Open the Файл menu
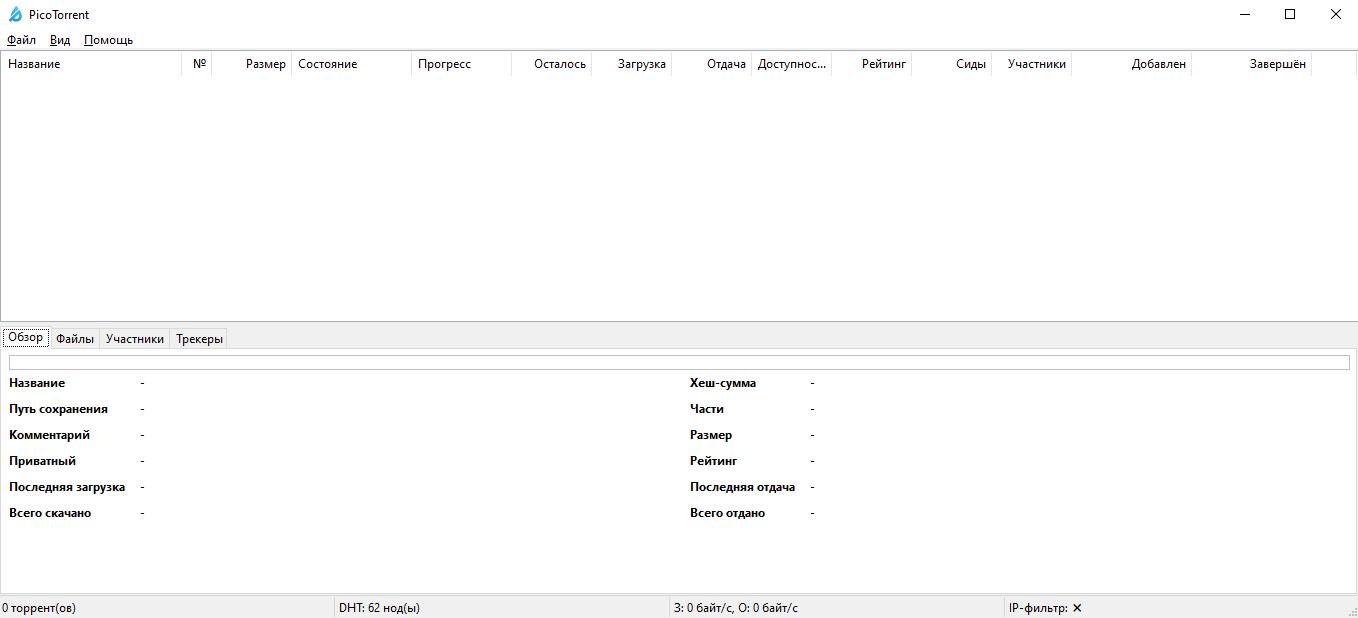Screen dimensions: 1358x618 click(x=21, y=40)
